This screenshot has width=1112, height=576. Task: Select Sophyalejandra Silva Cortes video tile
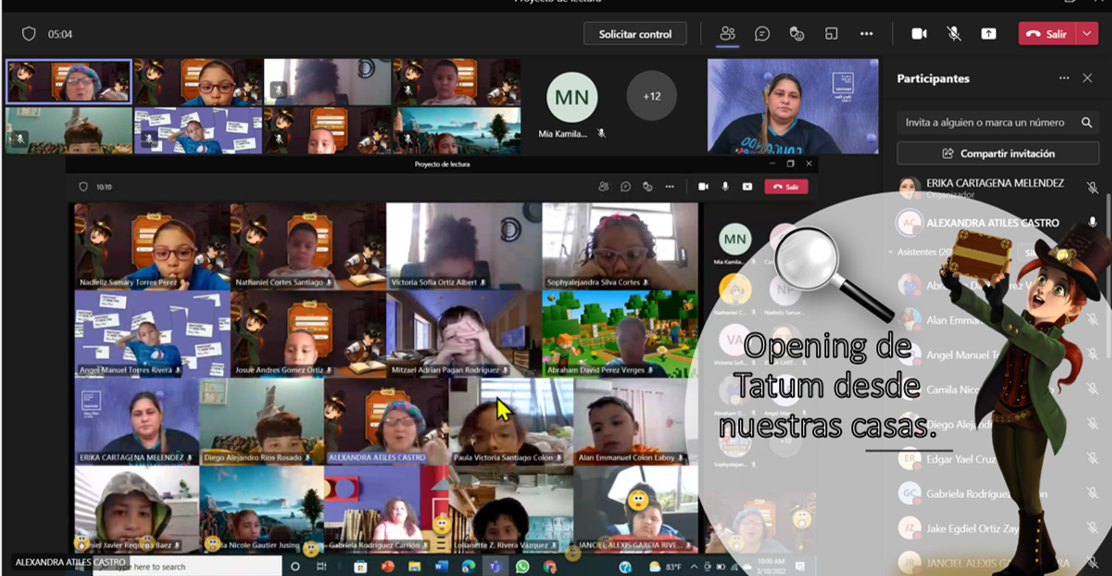[x=620, y=246]
